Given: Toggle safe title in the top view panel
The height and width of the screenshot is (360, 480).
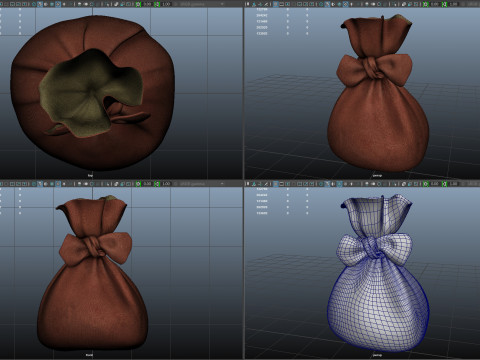Looking at the screenshot, I should click(25, 4).
